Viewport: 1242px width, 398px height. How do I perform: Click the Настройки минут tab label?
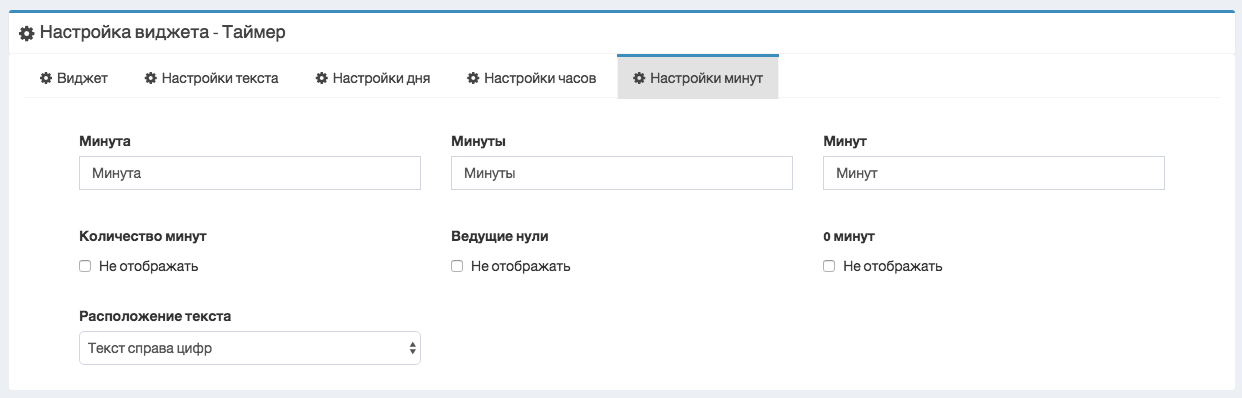698,78
